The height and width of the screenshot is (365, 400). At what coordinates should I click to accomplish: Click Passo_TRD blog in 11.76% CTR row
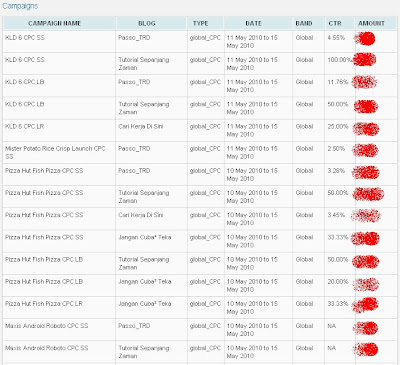(x=134, y=82)
